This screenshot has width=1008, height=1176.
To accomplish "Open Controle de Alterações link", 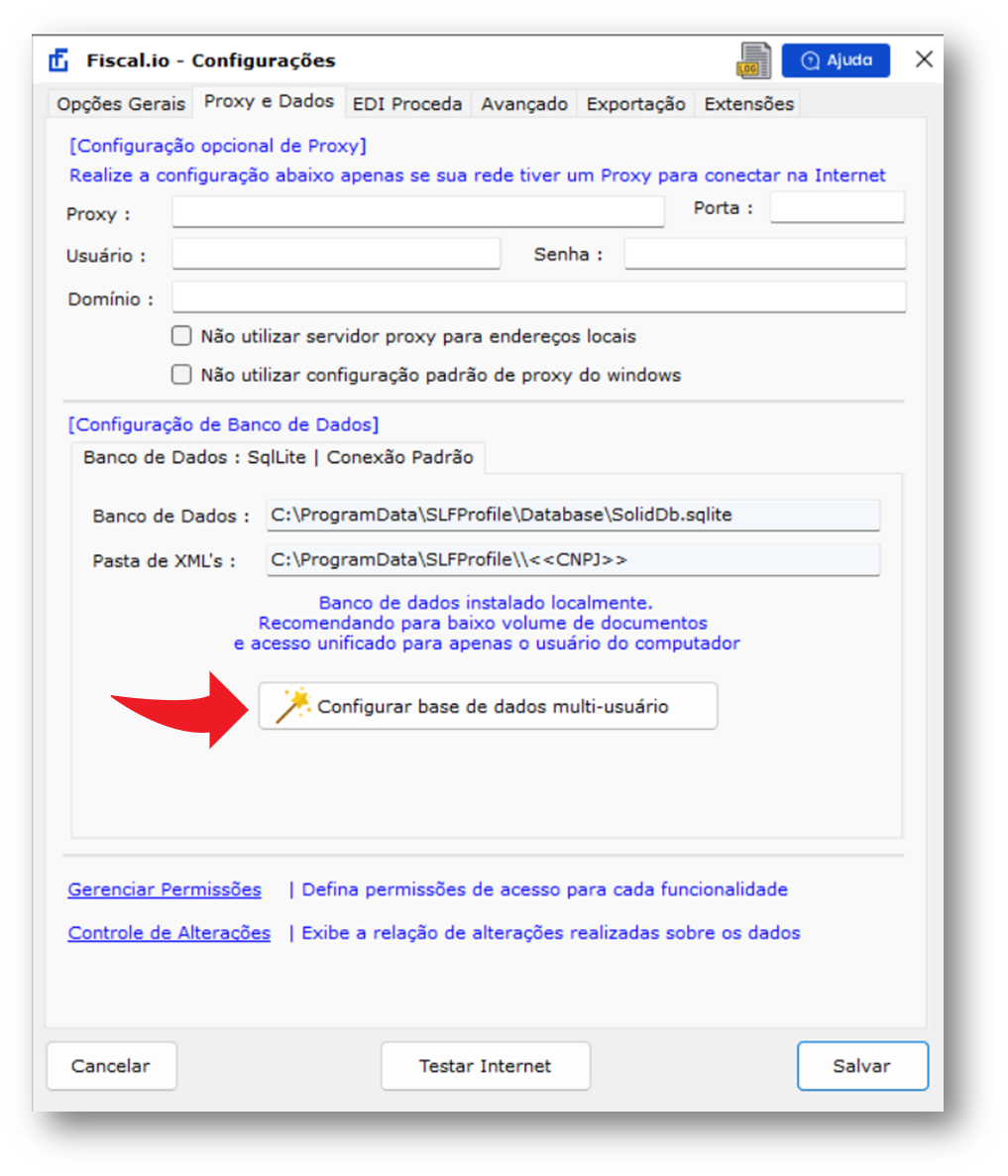I will point(168,933).
